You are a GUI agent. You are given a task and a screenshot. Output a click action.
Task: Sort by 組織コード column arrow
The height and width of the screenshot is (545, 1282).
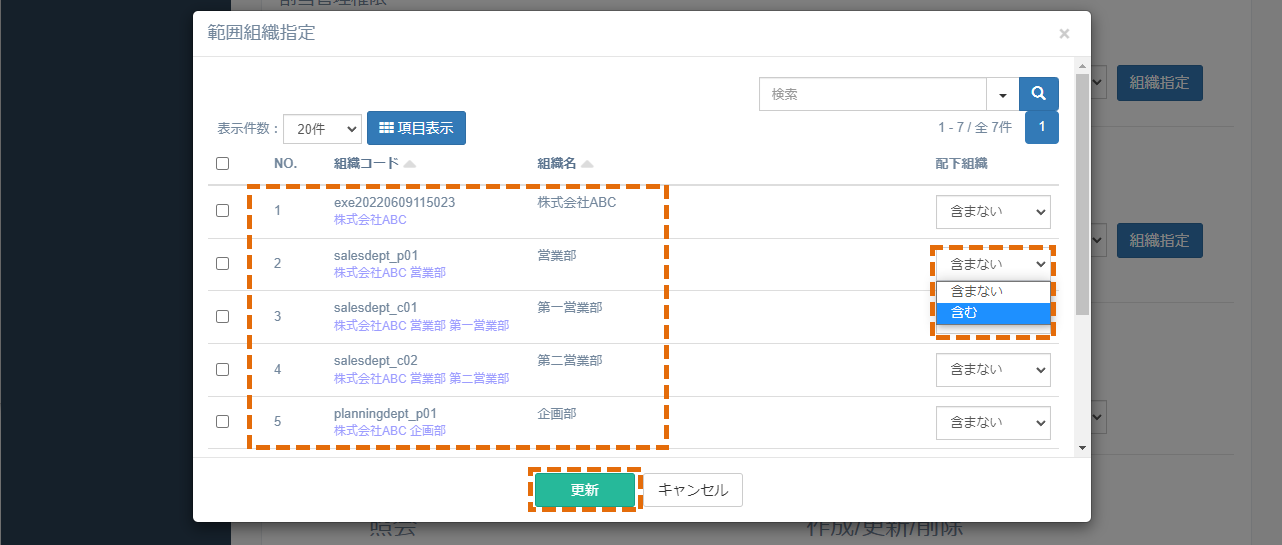click(x=410, y=164)
